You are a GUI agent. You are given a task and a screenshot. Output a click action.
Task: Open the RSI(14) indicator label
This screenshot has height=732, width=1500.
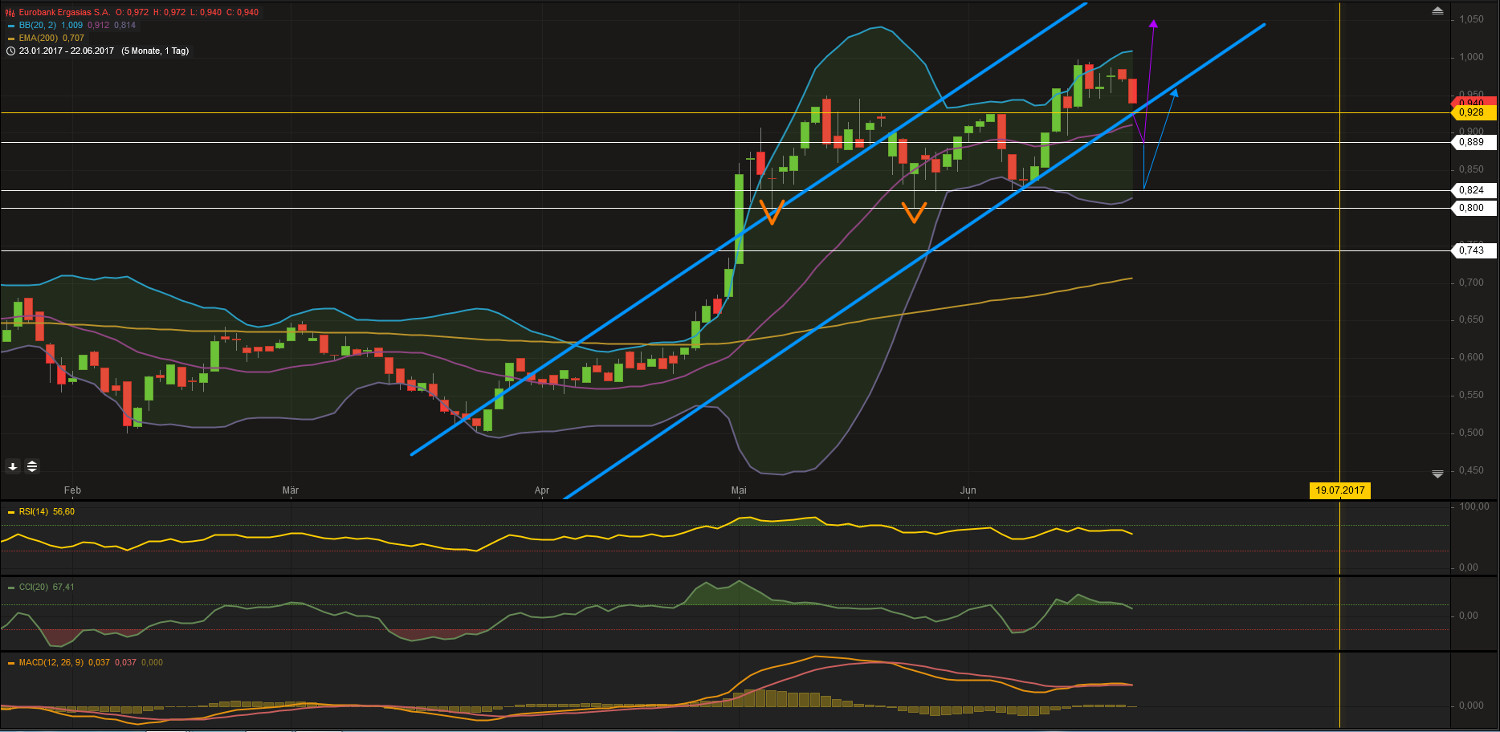click(34, 512)
